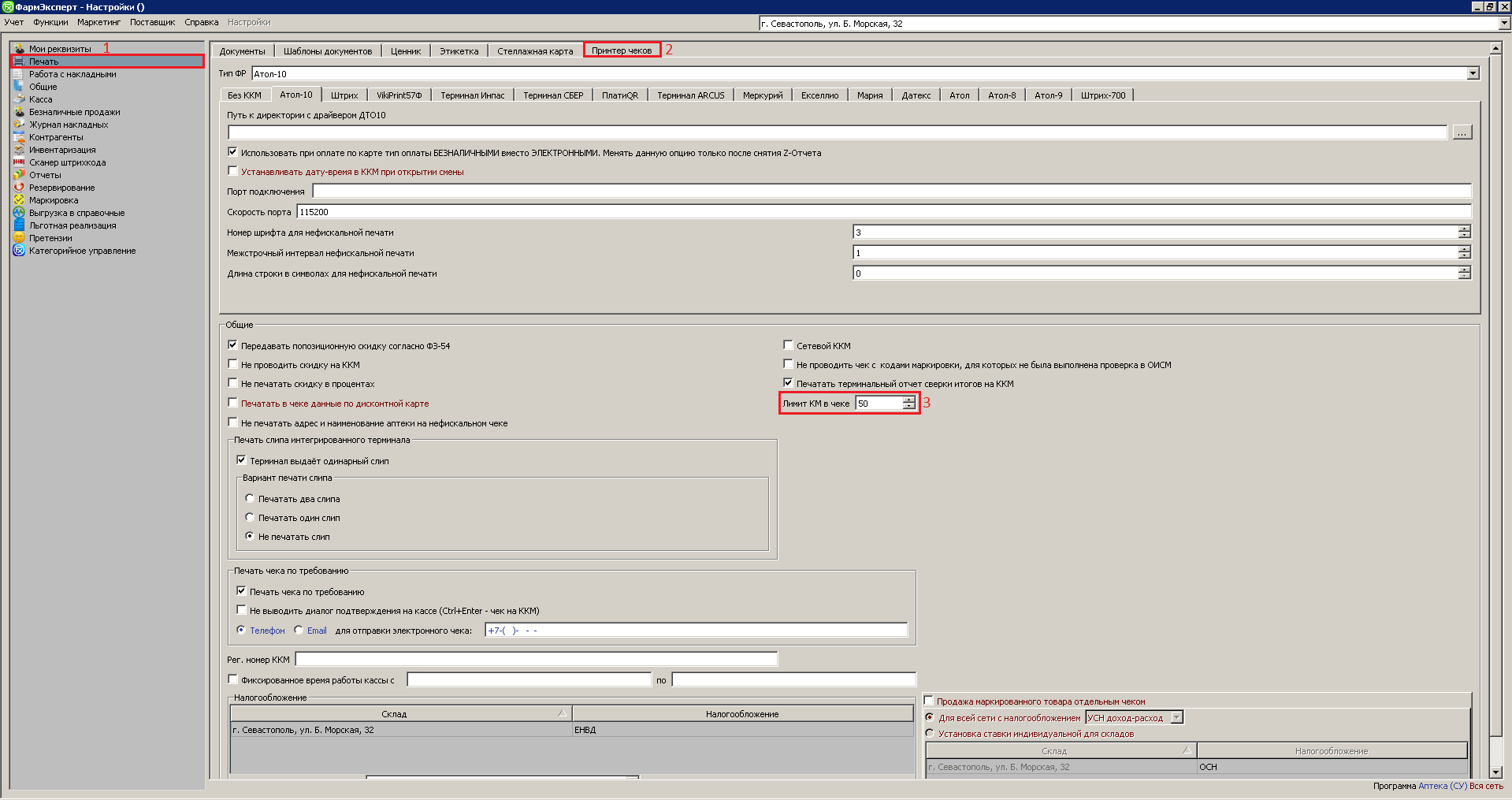Select the Печатать один слип radio option
Screen dimensions: 1512x800
tap(250, 518)
